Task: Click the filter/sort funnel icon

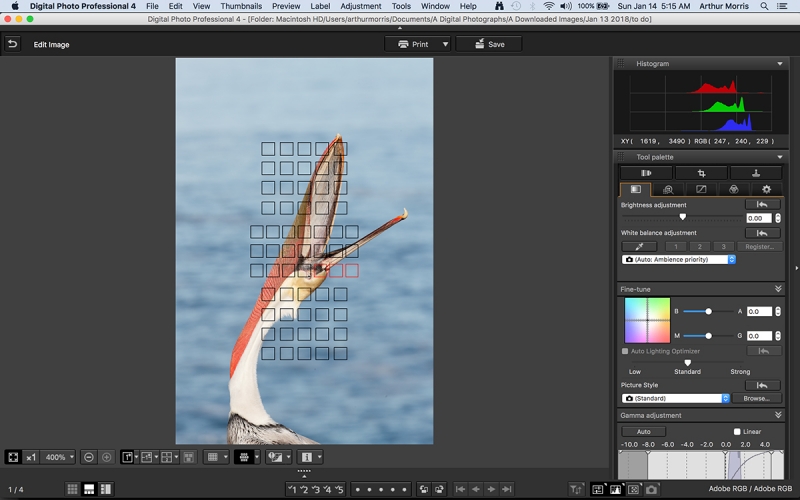Action: pos(576,489)
